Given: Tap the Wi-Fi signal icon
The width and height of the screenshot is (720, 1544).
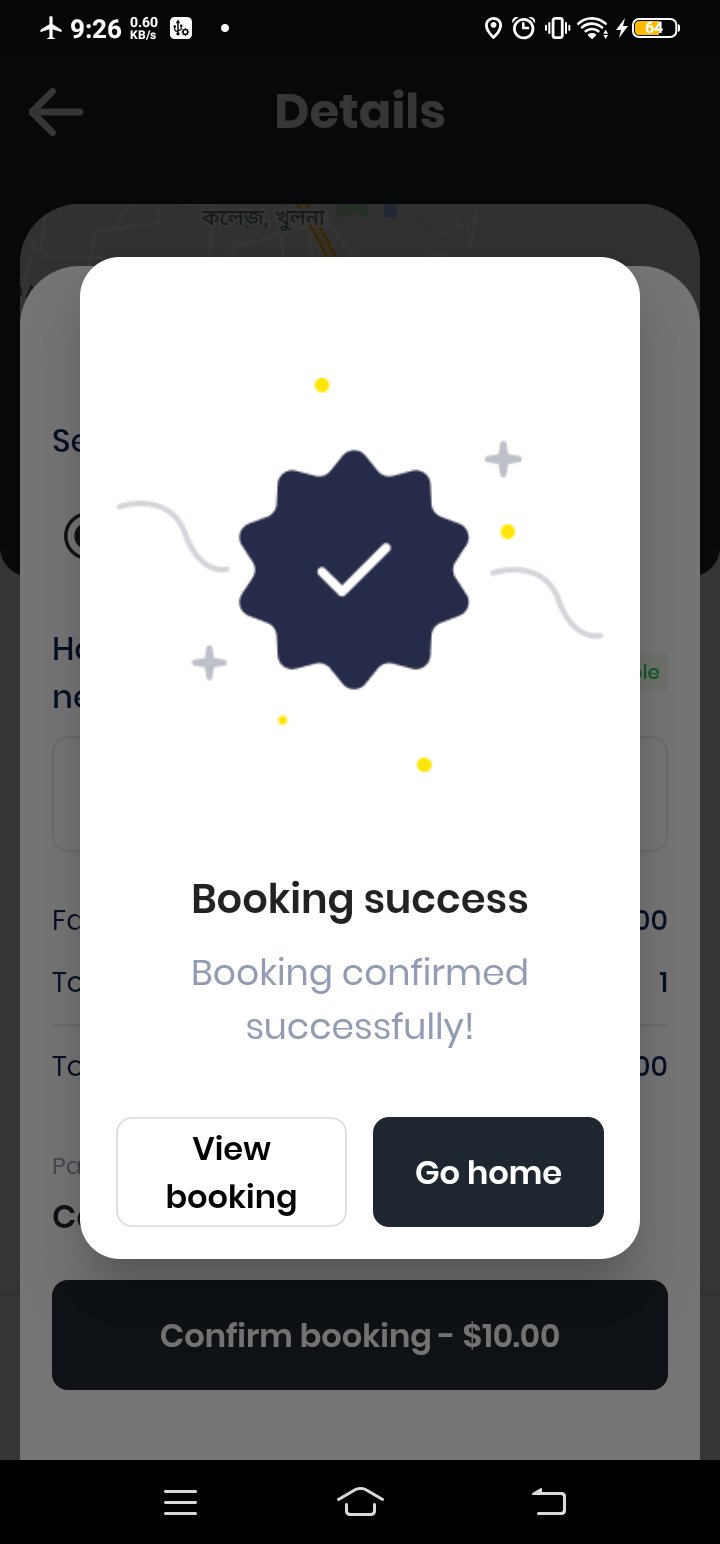Looking at the screenshot, I should click(x=593, y=28).
